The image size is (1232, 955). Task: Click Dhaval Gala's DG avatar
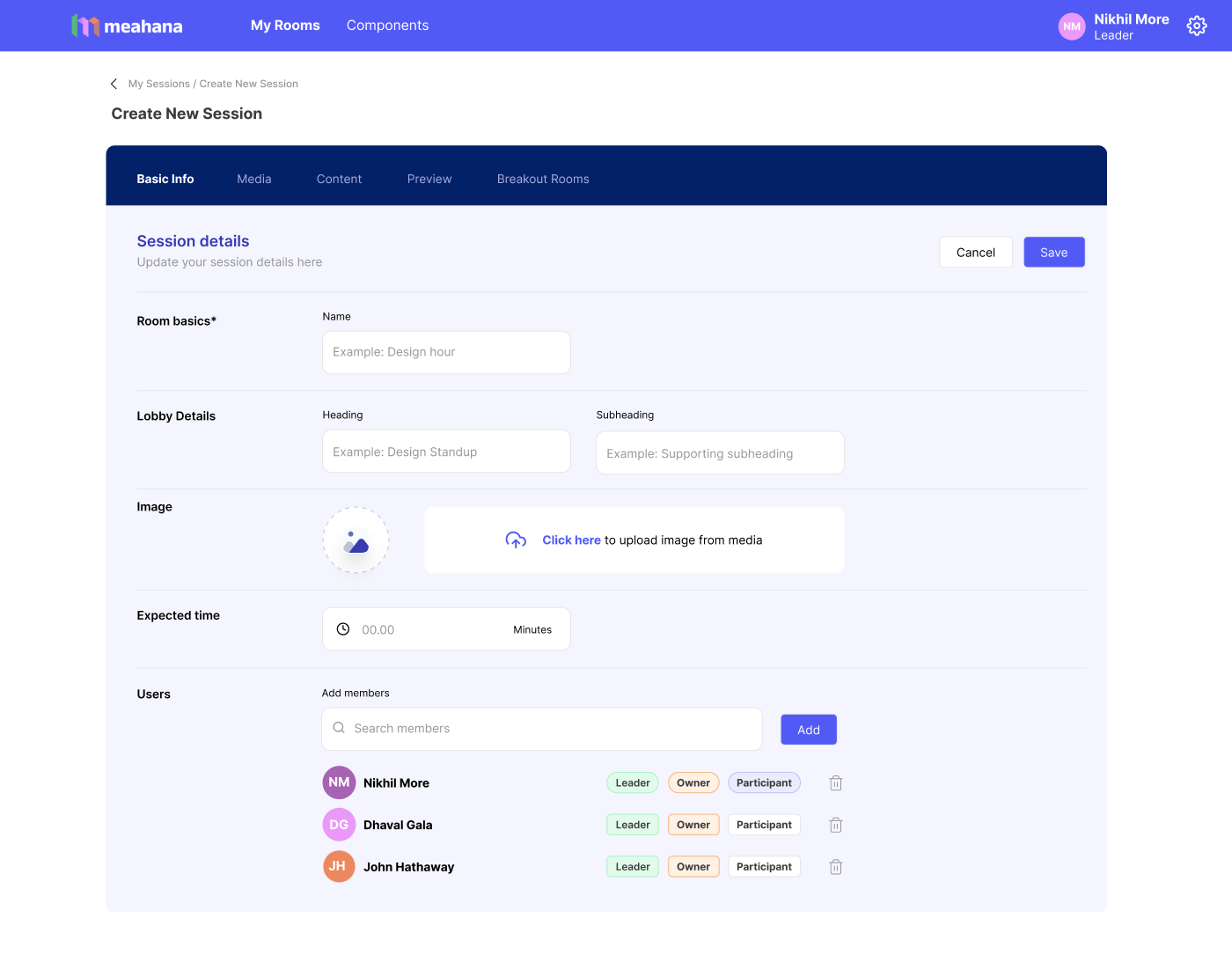point(339,825)
